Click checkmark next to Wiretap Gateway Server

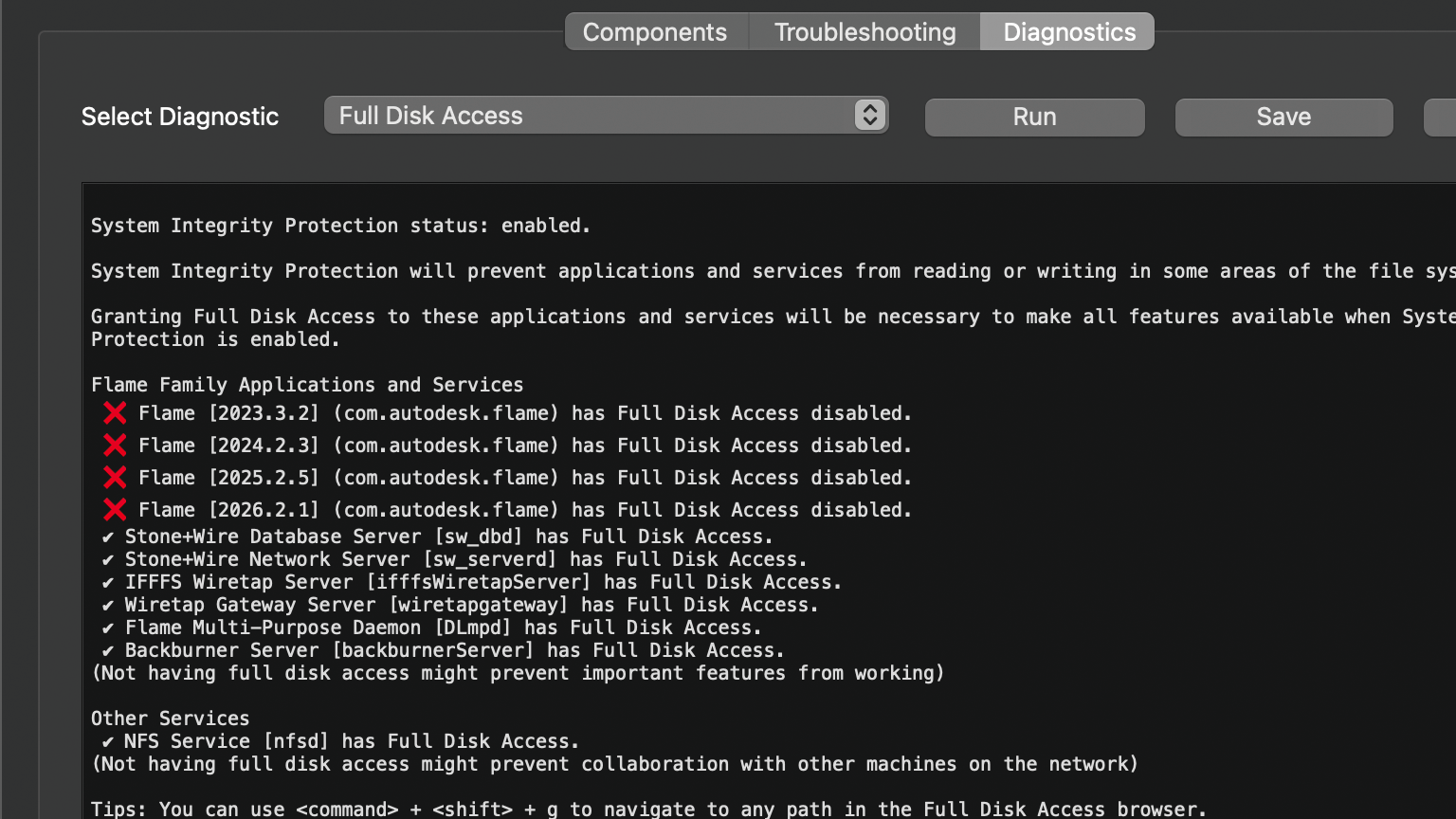108,606
